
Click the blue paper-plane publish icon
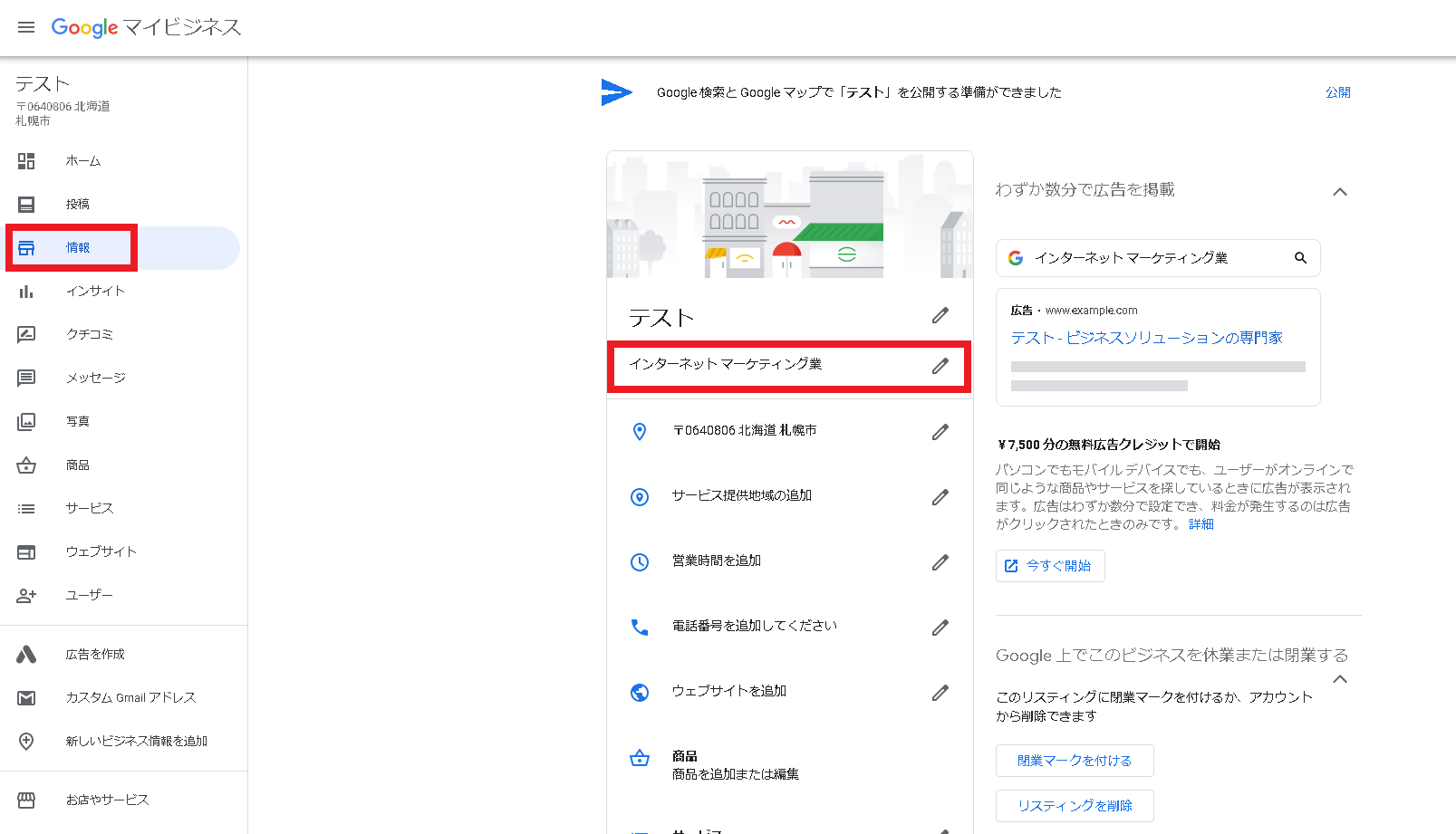pos(616,91)
